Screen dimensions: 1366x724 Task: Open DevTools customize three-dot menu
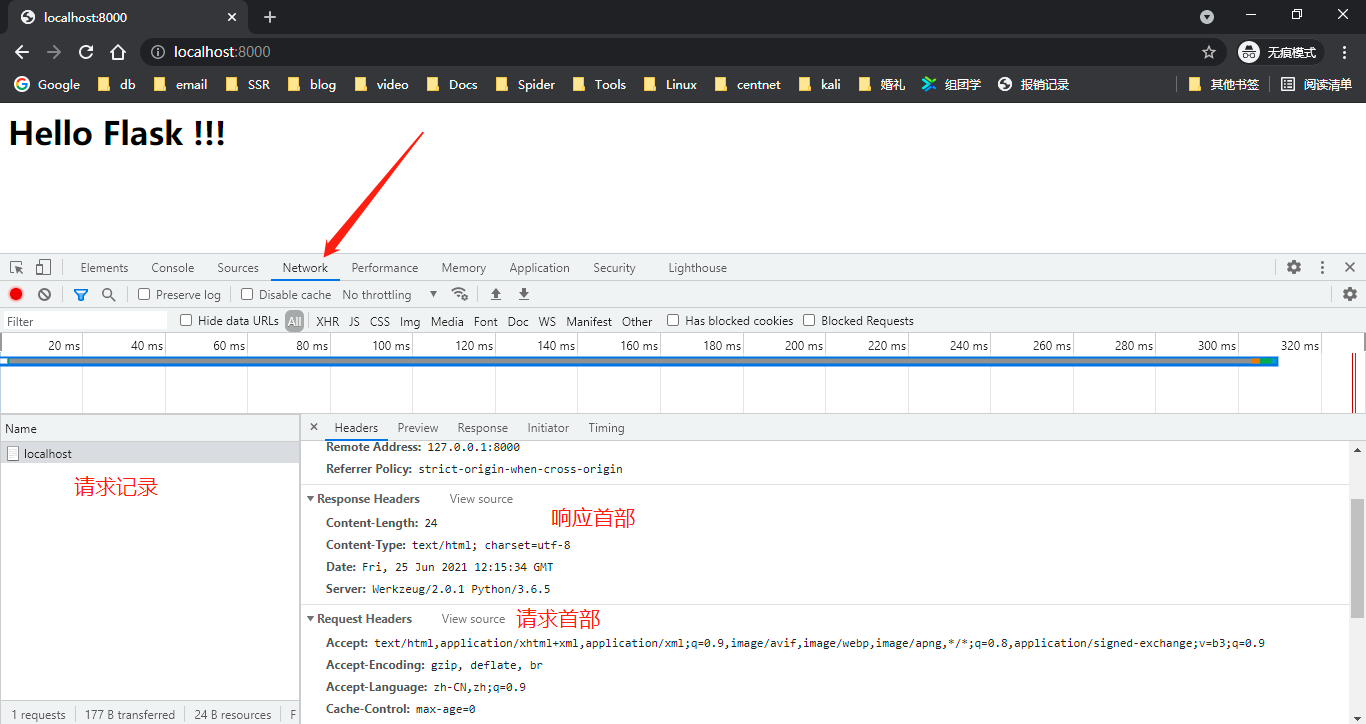(x=1322, y=267)
